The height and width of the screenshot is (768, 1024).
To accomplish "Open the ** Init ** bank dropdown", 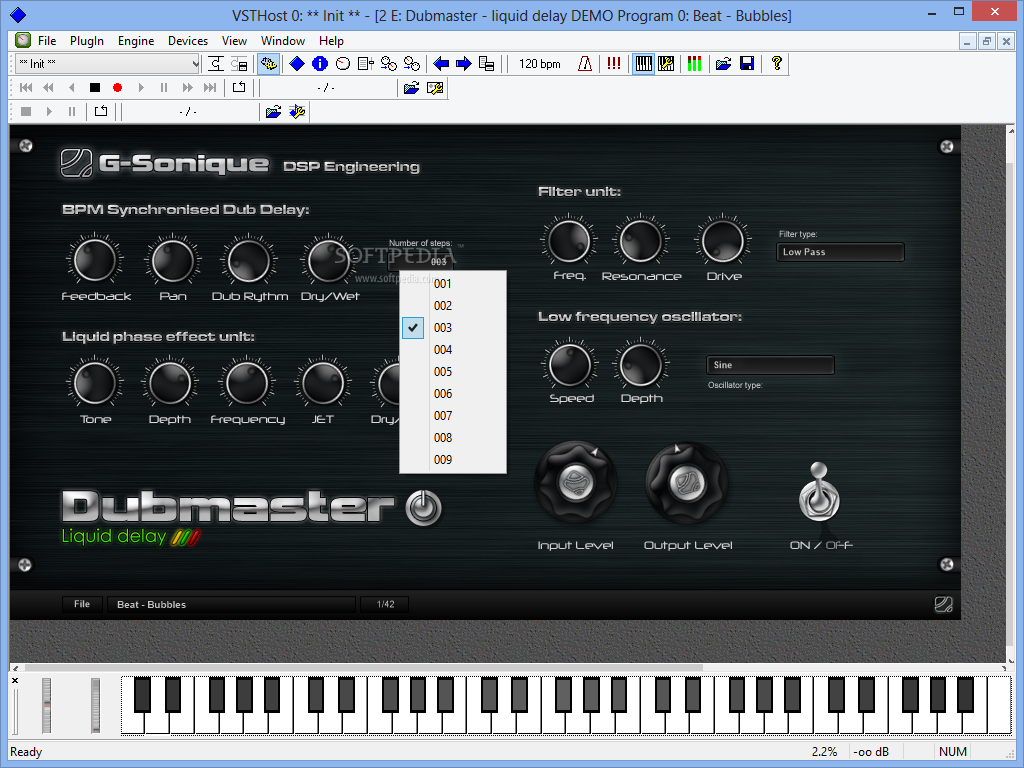I will tap(108, 63).
